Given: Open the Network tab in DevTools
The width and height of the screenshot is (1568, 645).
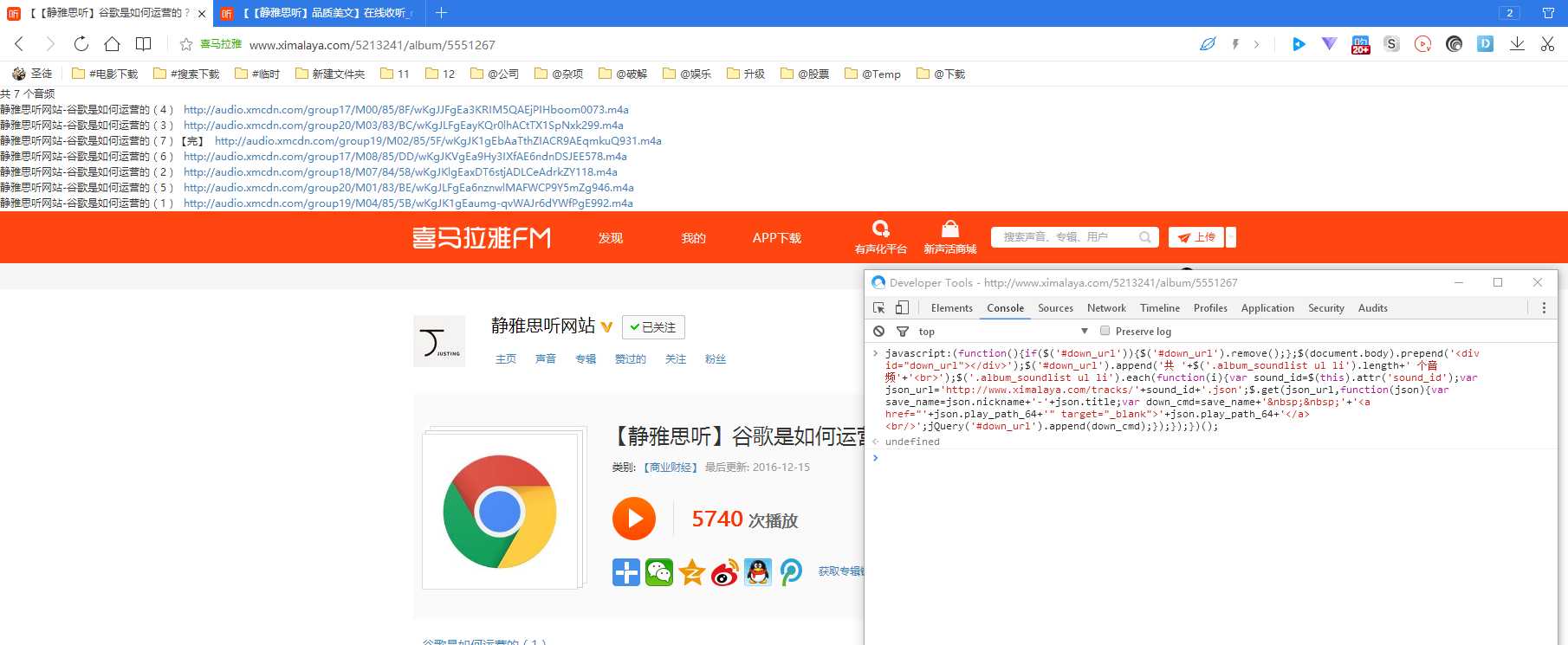Looking at the screenshot, I should 1106,308.
